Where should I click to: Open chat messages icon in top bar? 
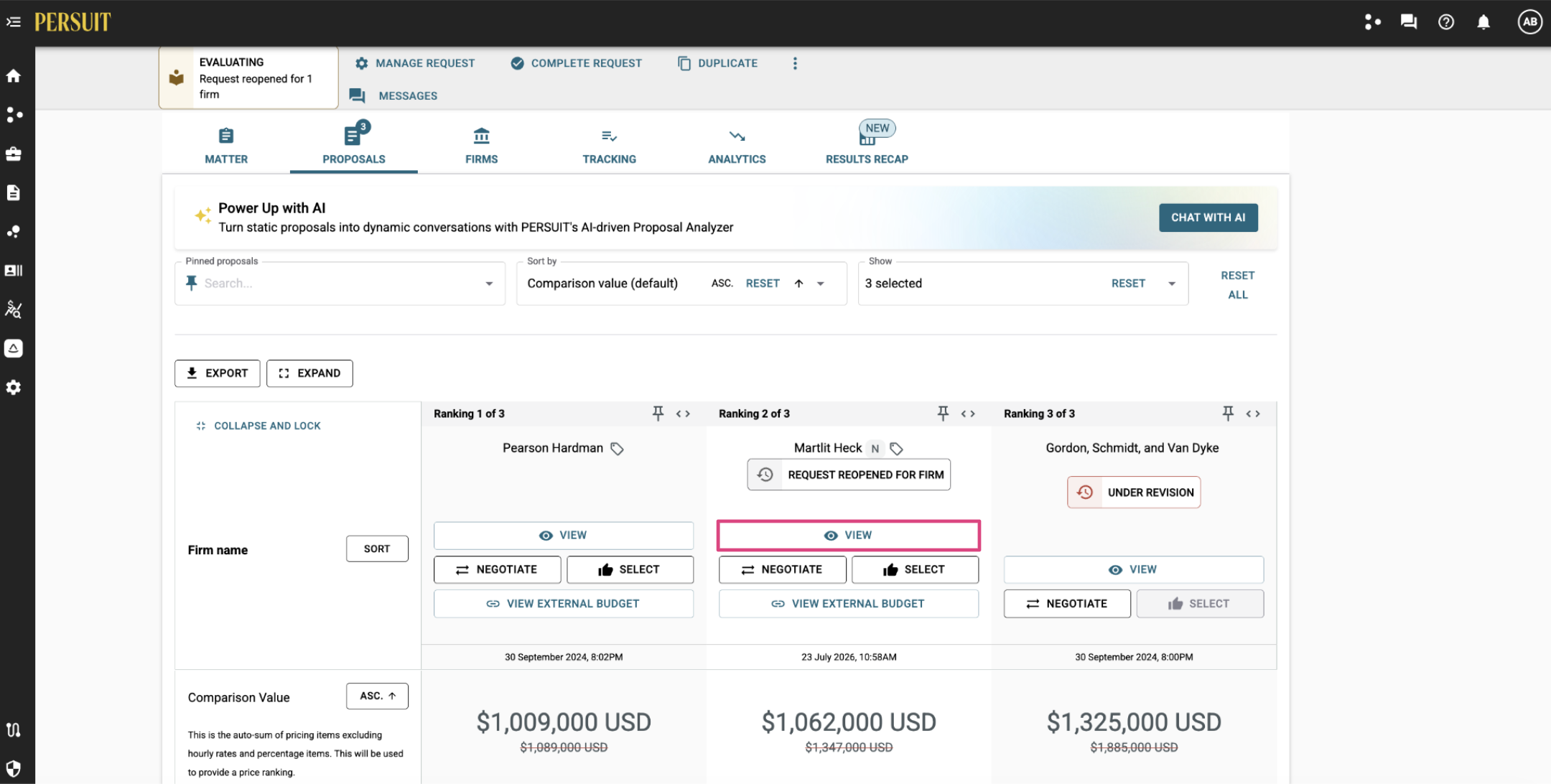tap(1409, 22)
